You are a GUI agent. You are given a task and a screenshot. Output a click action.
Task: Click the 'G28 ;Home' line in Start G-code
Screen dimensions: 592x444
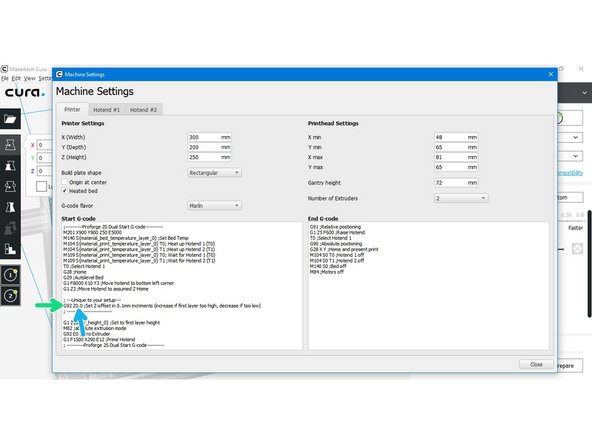click(x=75, y=272)
